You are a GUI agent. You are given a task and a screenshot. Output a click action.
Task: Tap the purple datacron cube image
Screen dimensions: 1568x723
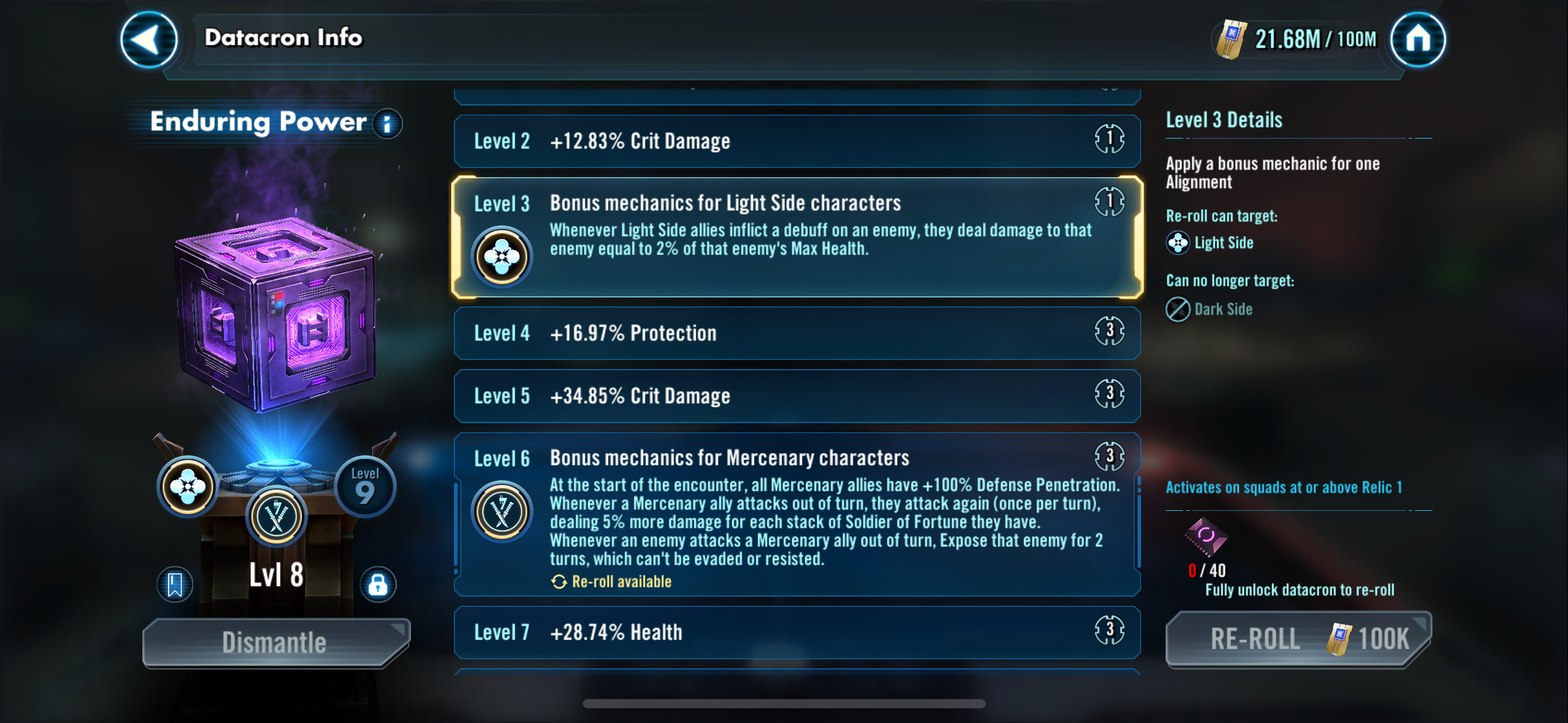click(276, 313)
